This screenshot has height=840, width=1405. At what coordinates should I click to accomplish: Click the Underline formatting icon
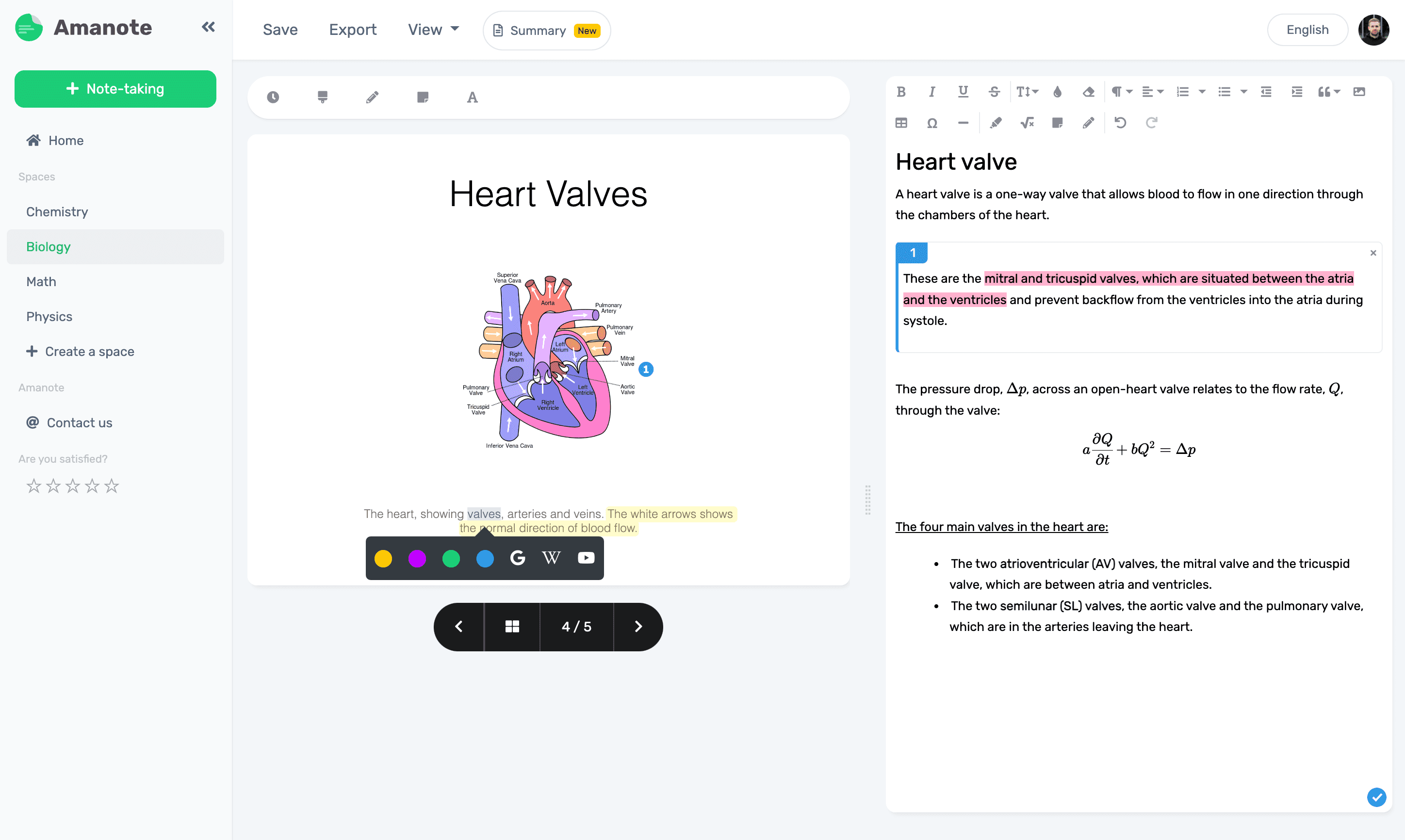point(962,92)
